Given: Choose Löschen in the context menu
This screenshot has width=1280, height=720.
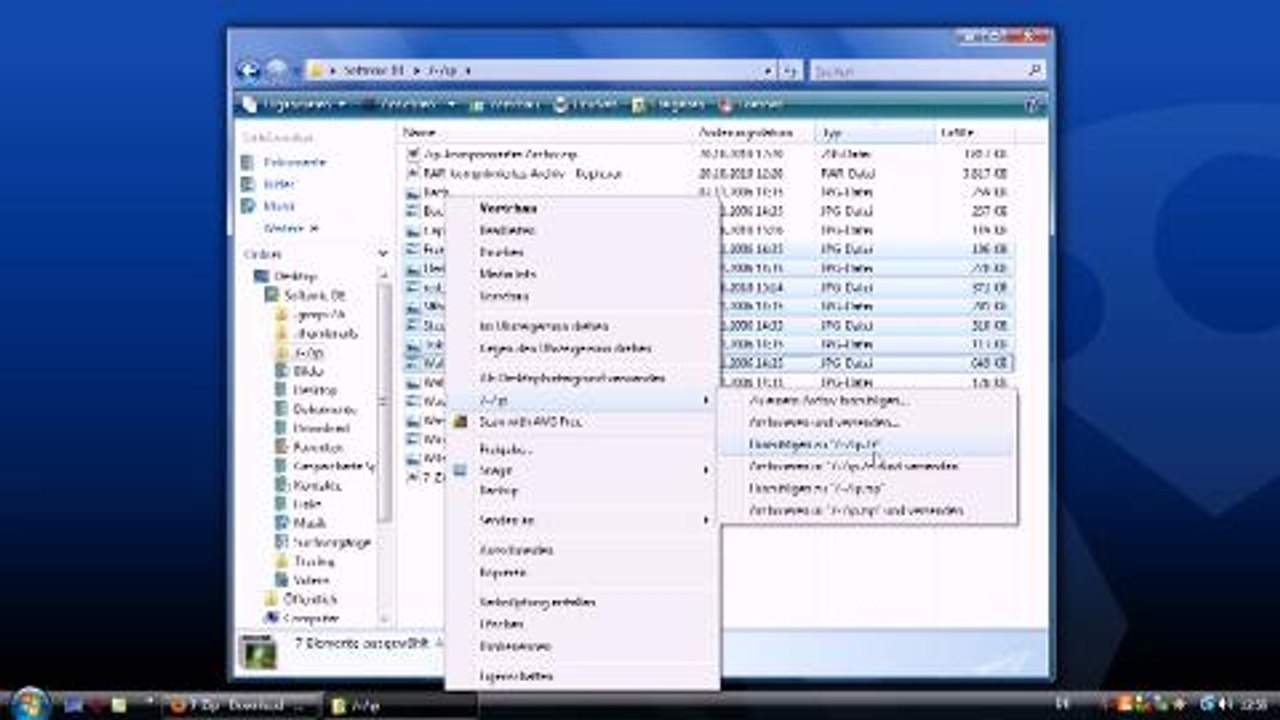Looking at the screenshot, I should pyautogui.click(x=581, y=624).
